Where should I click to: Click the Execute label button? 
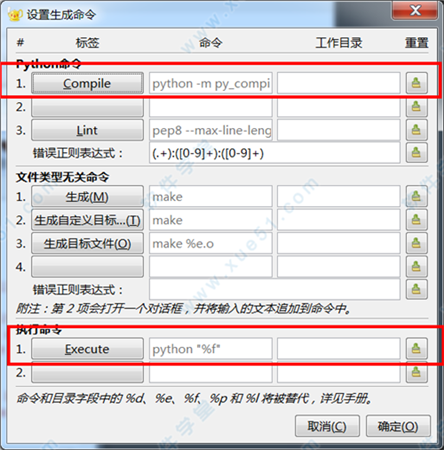[87, 349]
